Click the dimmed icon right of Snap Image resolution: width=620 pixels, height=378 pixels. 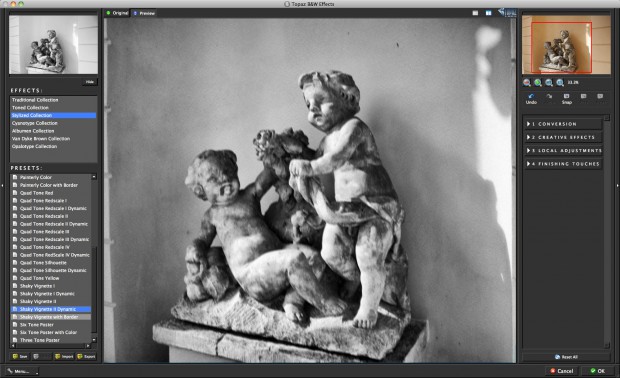[x=583, y=96]
